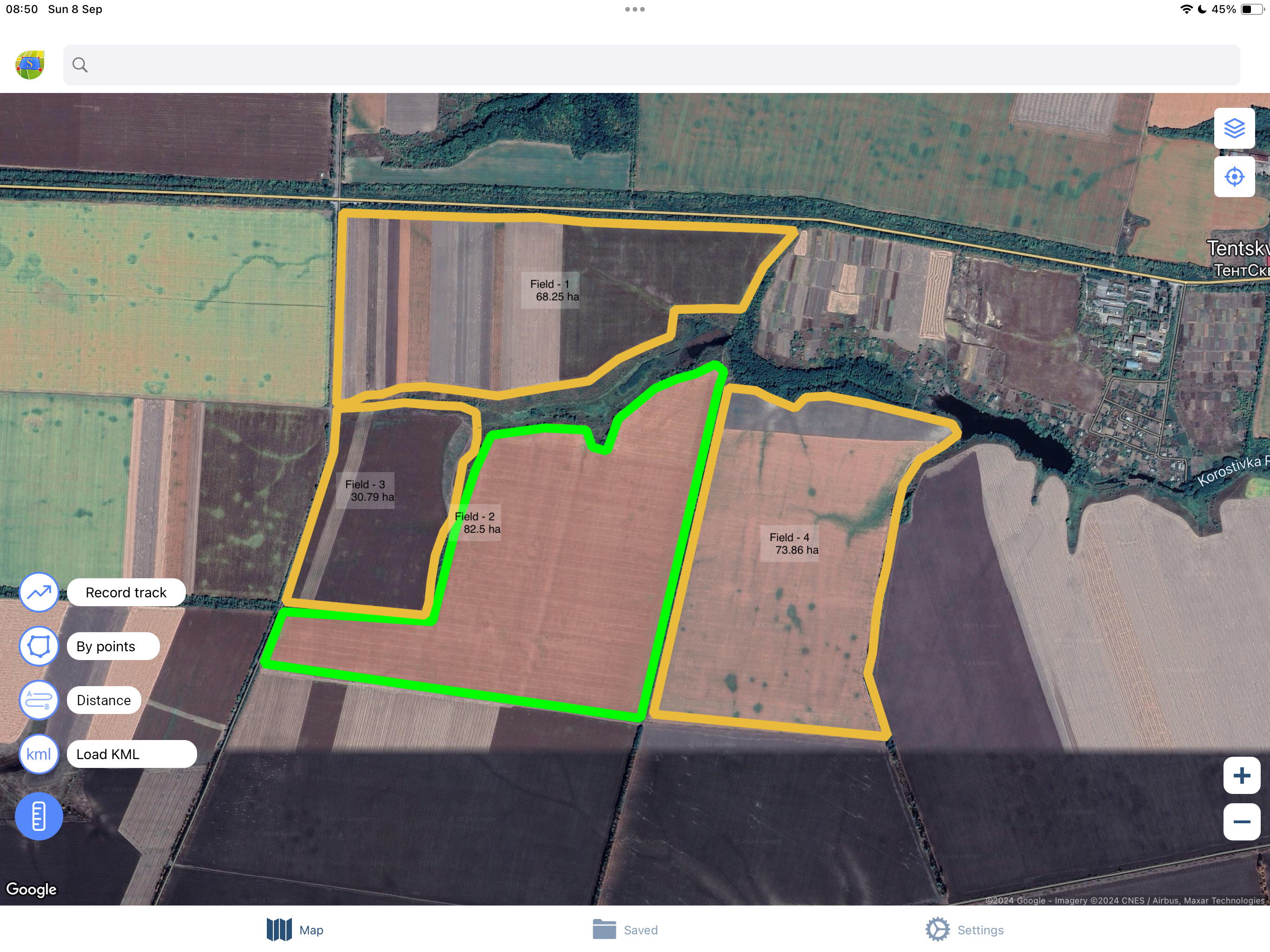Screen dimensions: 1270x952
Task: Tap the kml import icon
Action: 39,754
